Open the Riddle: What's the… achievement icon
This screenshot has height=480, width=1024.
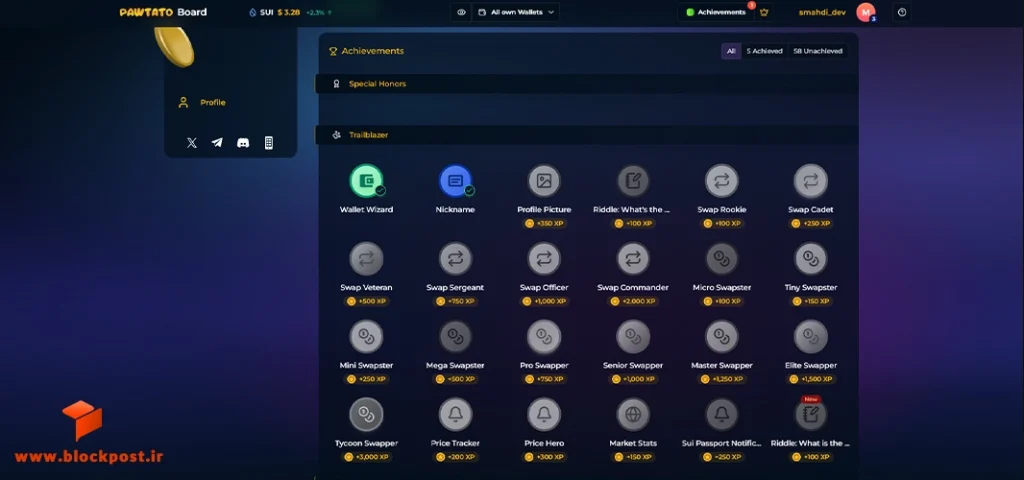(x=633, y=181)
